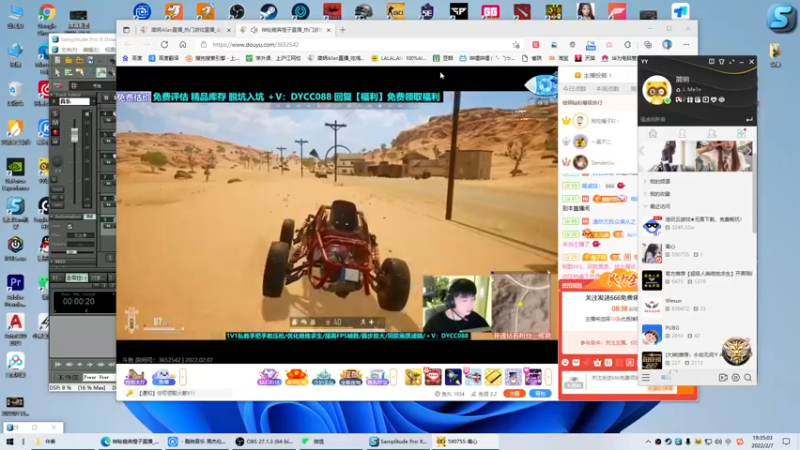
Task: Click the Samplitude 00:00:20 time display
Action: pyautogui.click(x=79, y=302)
